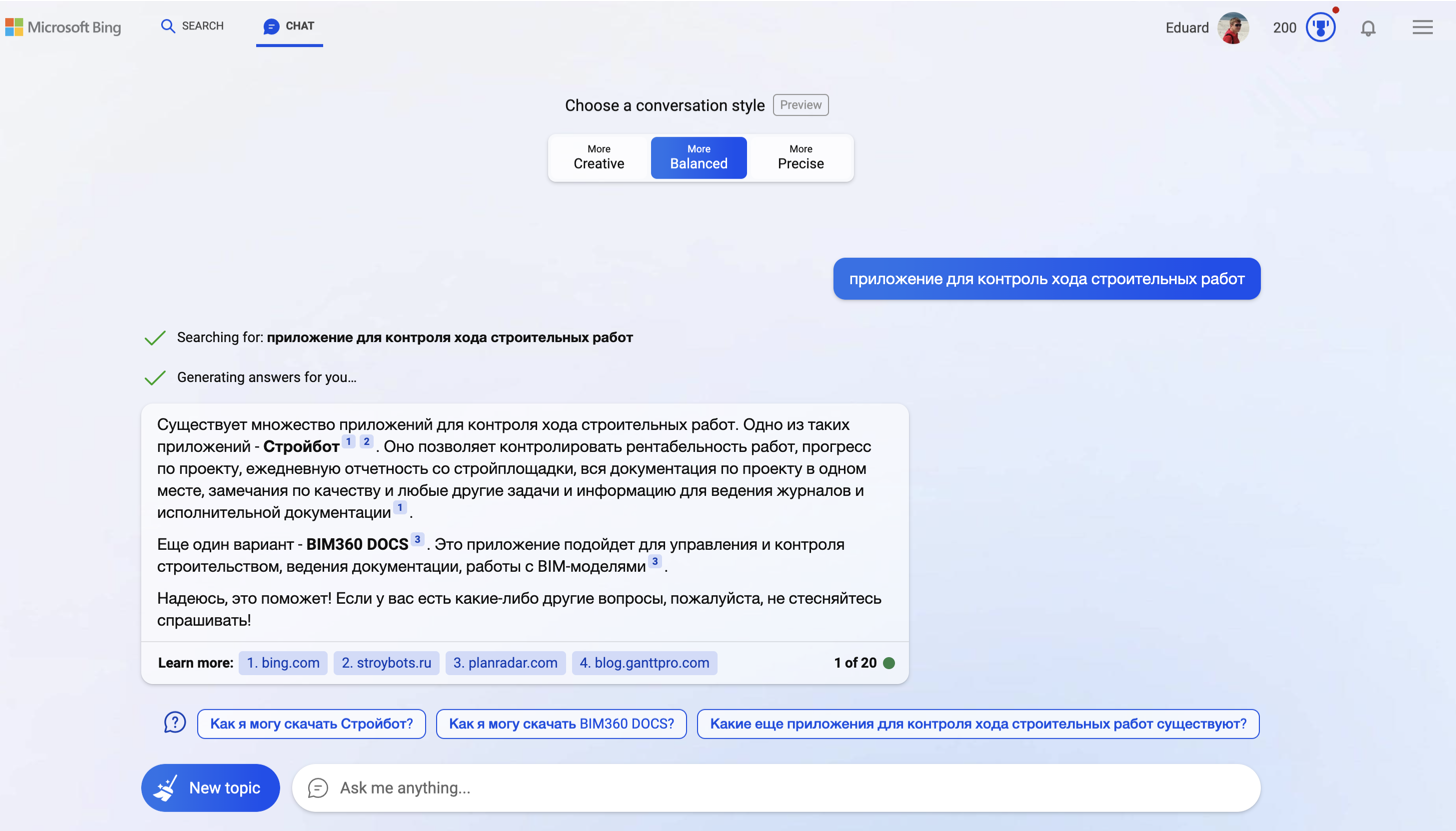Click the Microsoft Bing logo

point(63,27)
